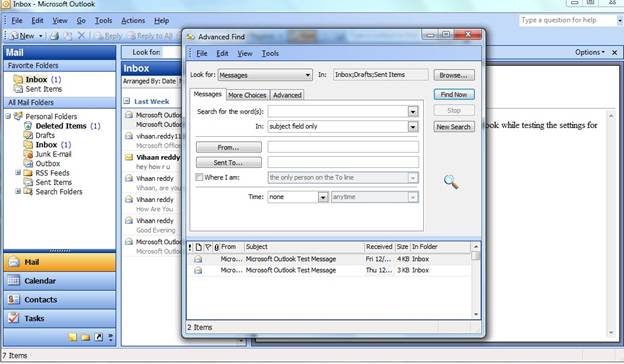Viewport: 624px width, 364px height.
Task: Click the Browse... button
Action: coord(454,75)
